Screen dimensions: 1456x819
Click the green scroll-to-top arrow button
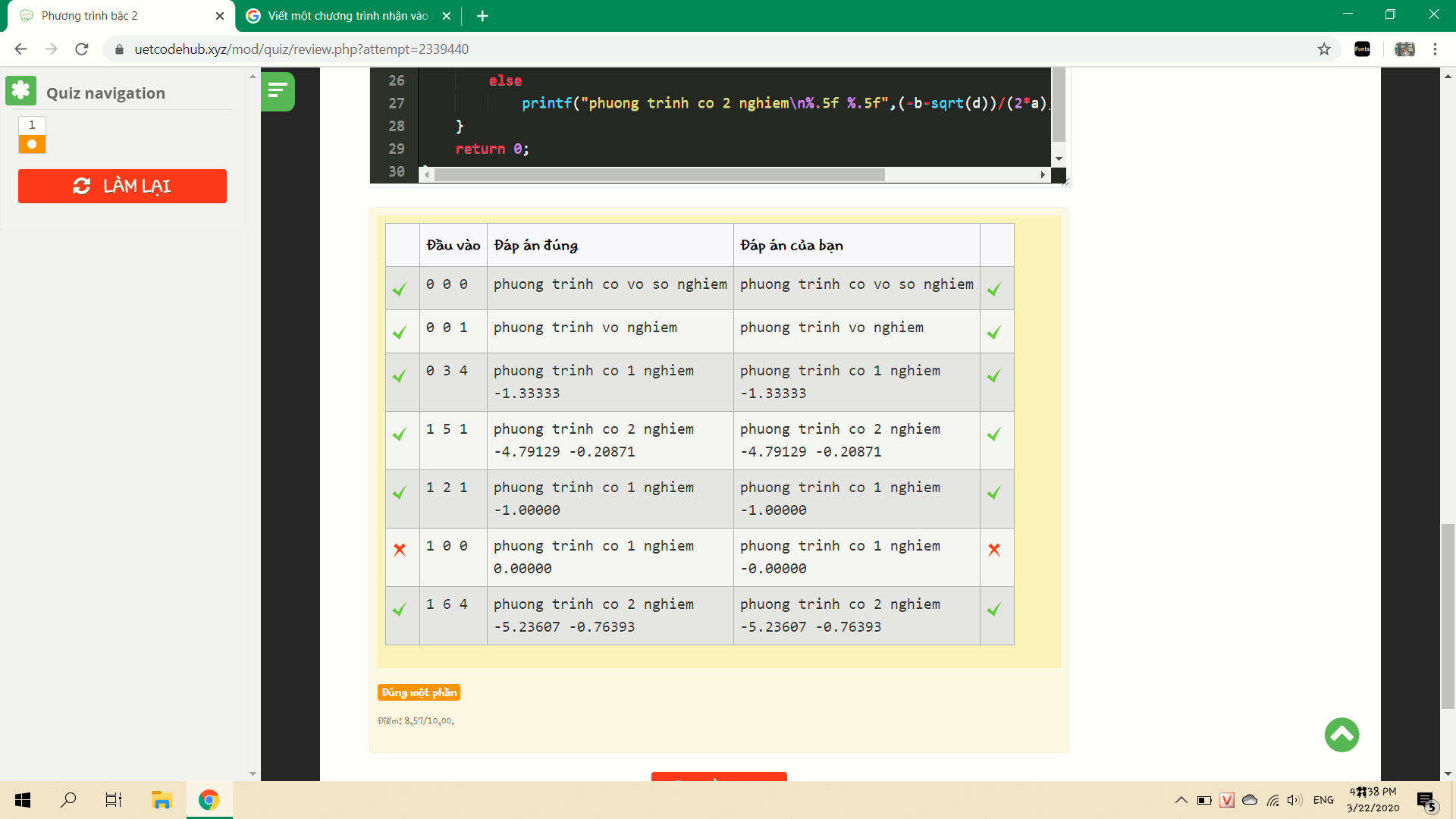click(1341, 735)
